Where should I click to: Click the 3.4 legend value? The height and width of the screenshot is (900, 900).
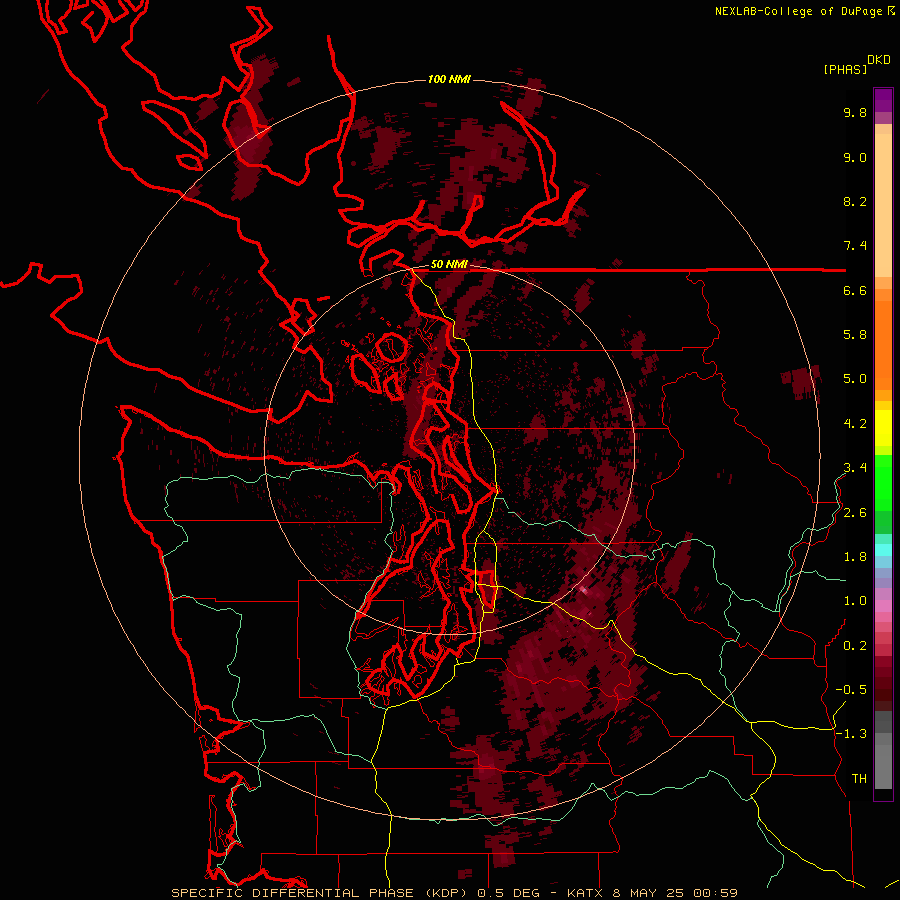(855, 468)
